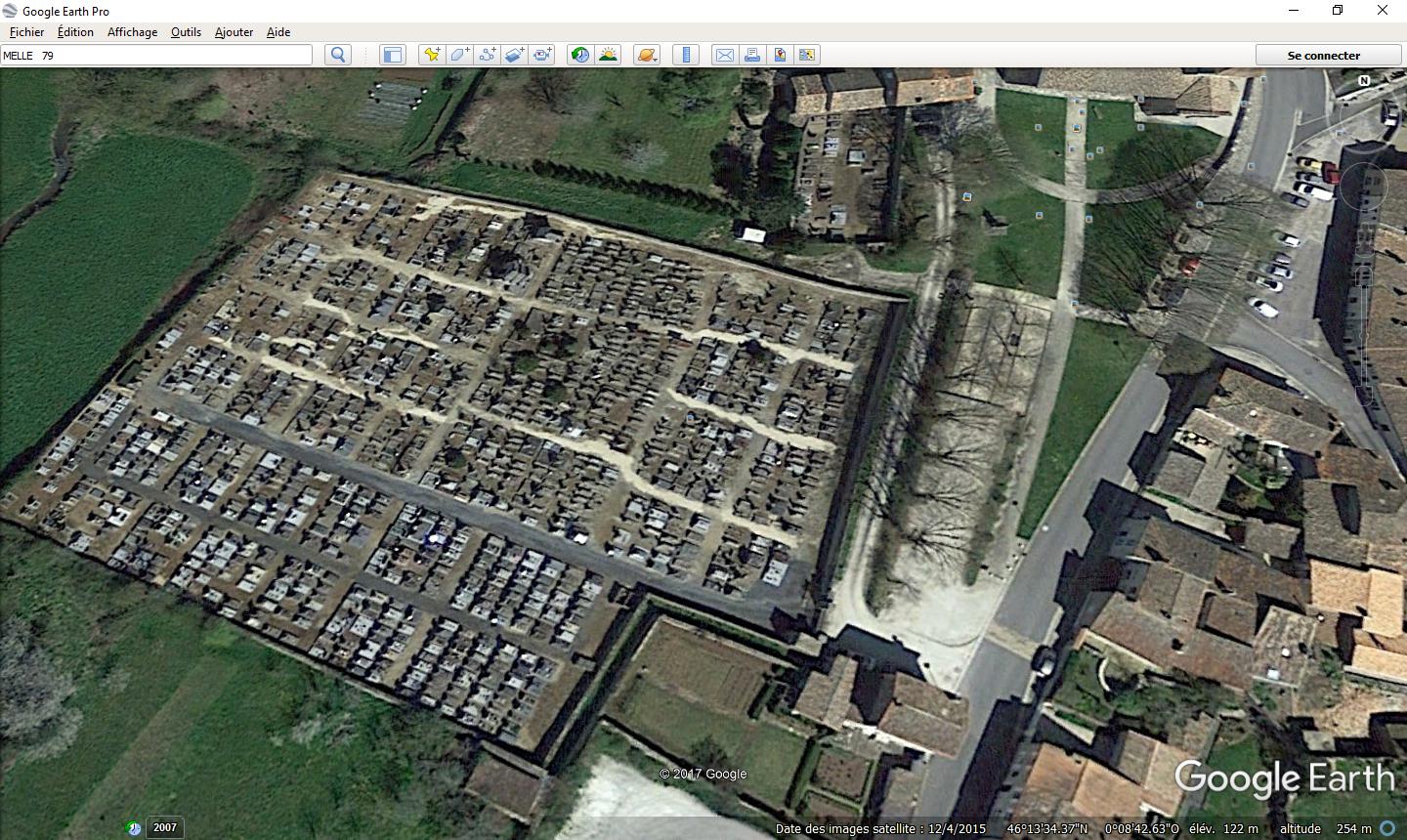This screenshot has width=1407, height=840.
Task: Click the imagery date text in status bar
Action: click(x=880, y=828)
